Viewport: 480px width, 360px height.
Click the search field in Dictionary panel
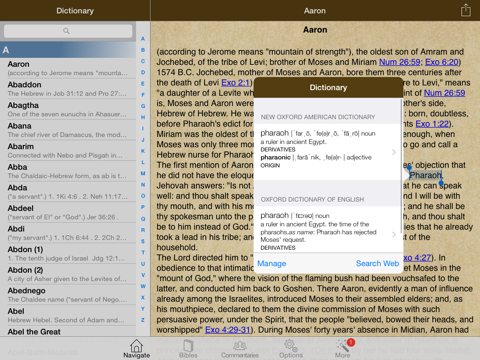[68, 31]
